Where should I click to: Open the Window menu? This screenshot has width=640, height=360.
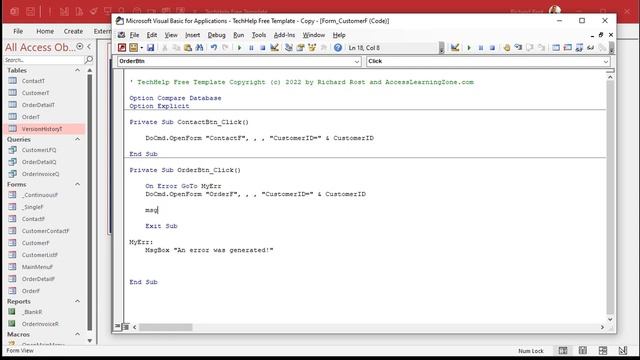pos(313,35)
